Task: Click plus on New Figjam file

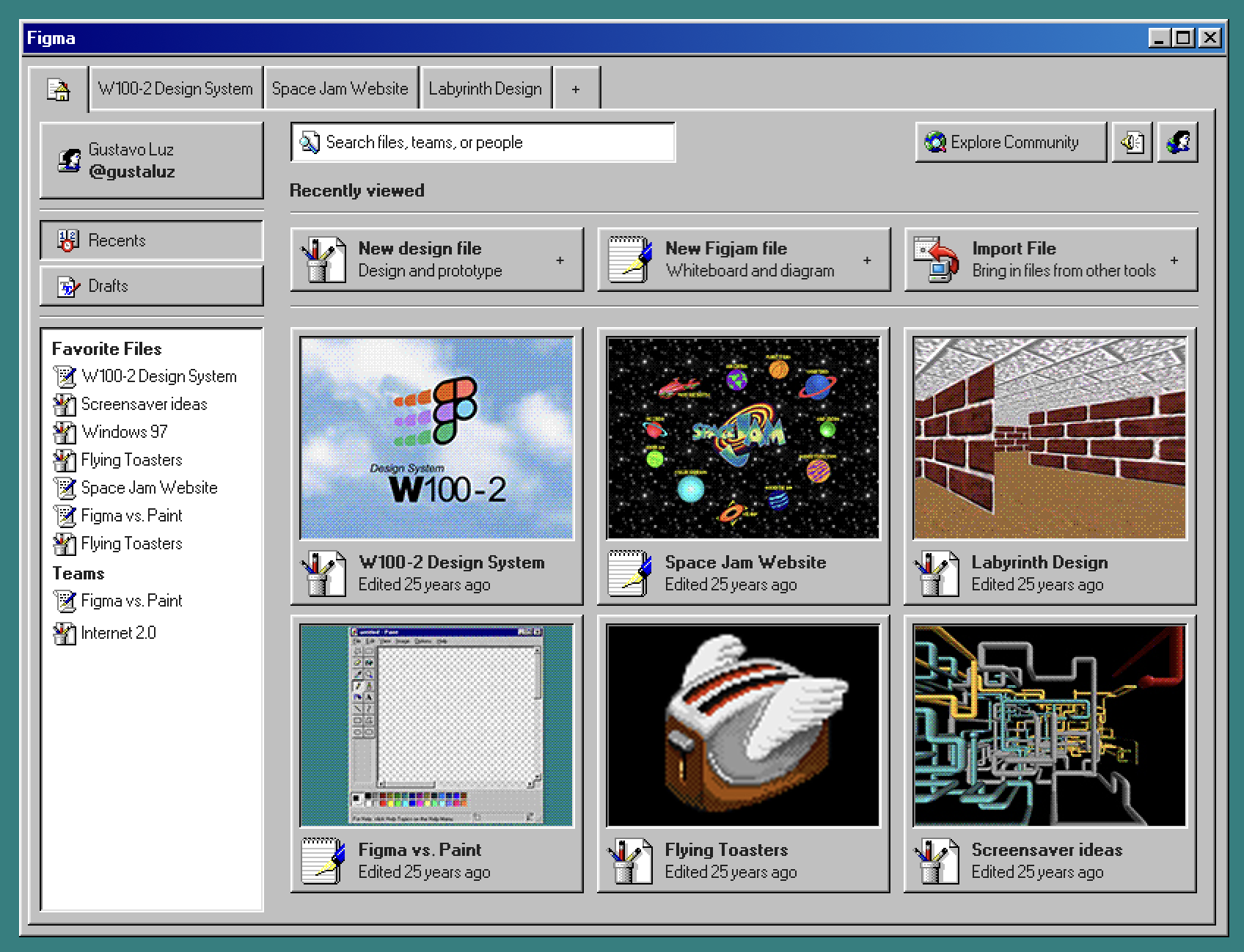Action: point(867,260)
